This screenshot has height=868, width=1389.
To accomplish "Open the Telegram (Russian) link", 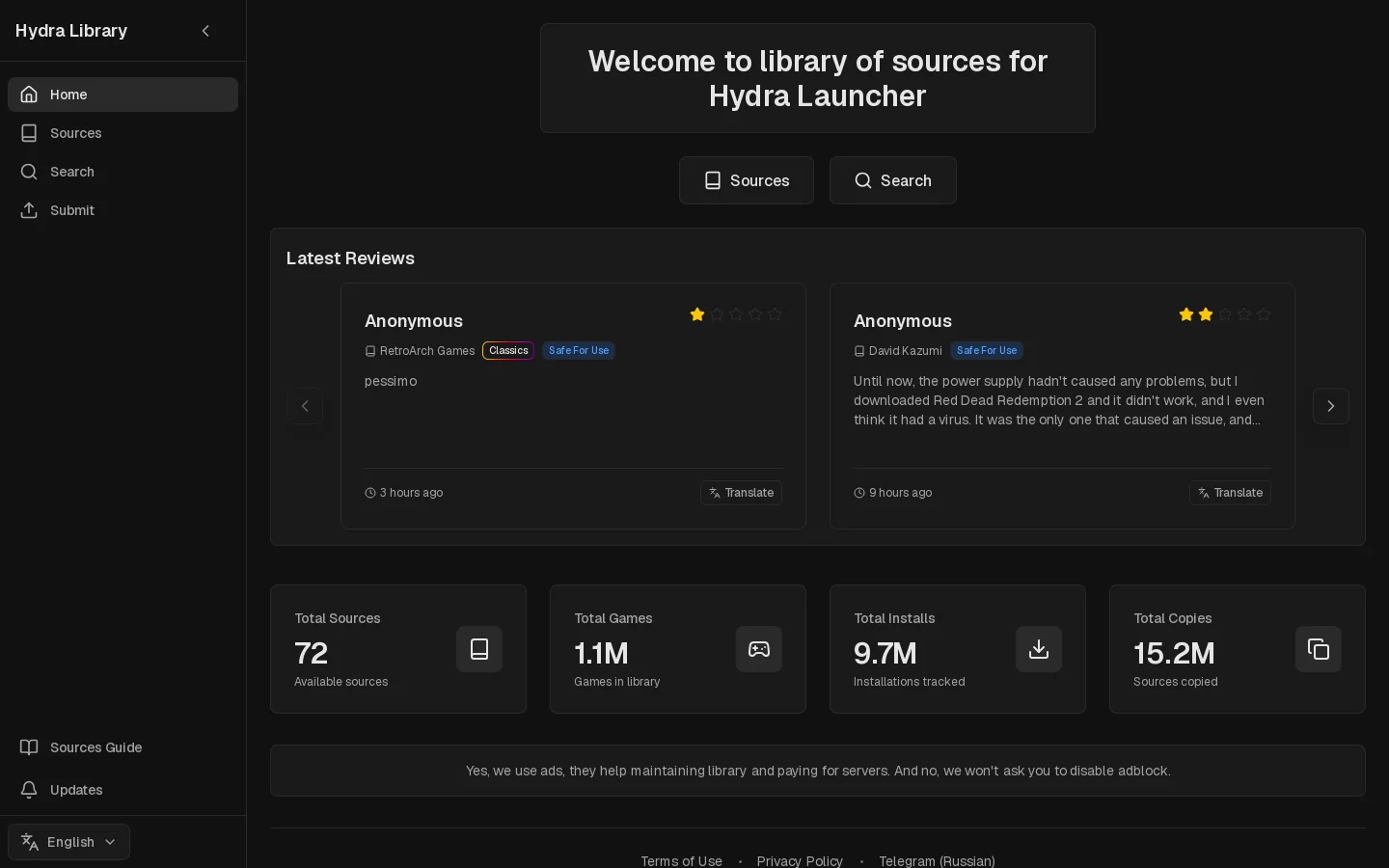I will click(x=937, y=860).
